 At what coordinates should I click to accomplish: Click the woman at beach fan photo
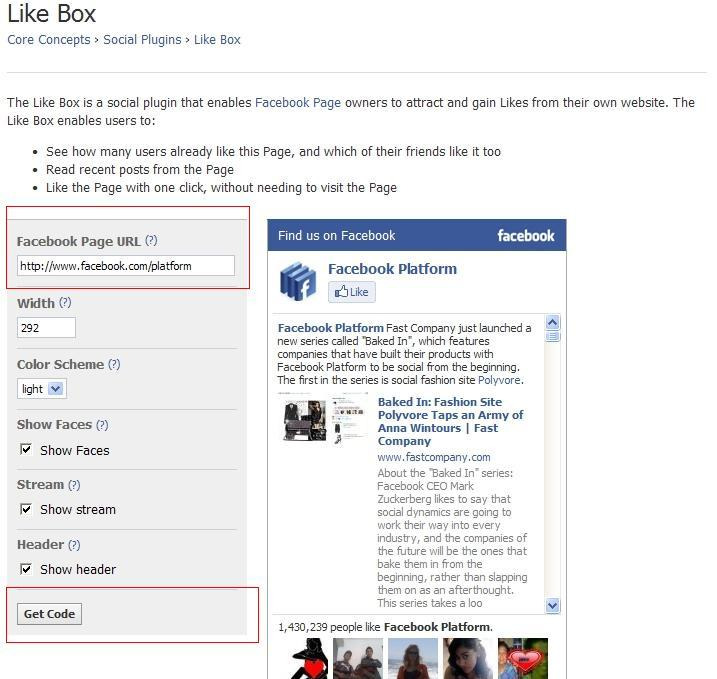pos(412,658)
